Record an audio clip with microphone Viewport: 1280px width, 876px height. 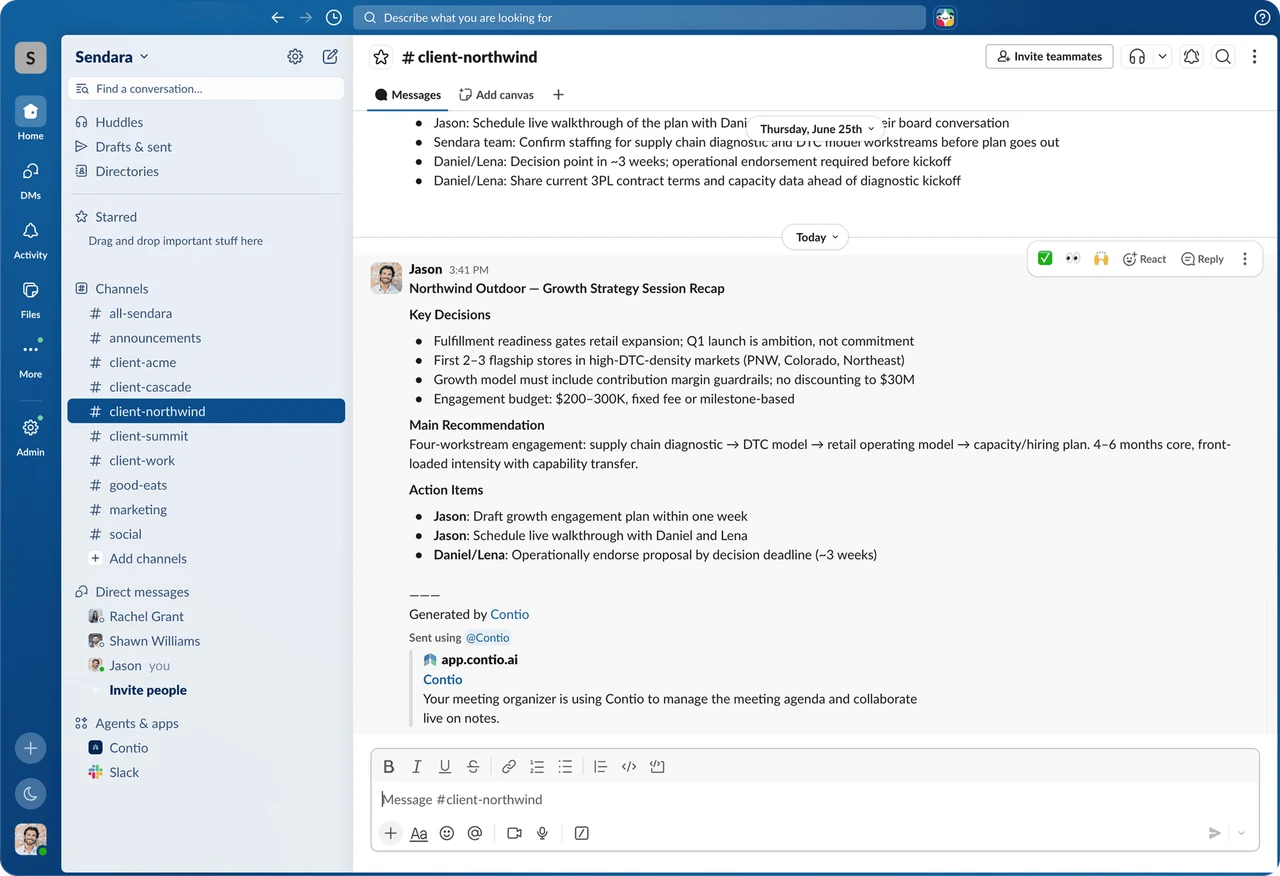(542, 833)
